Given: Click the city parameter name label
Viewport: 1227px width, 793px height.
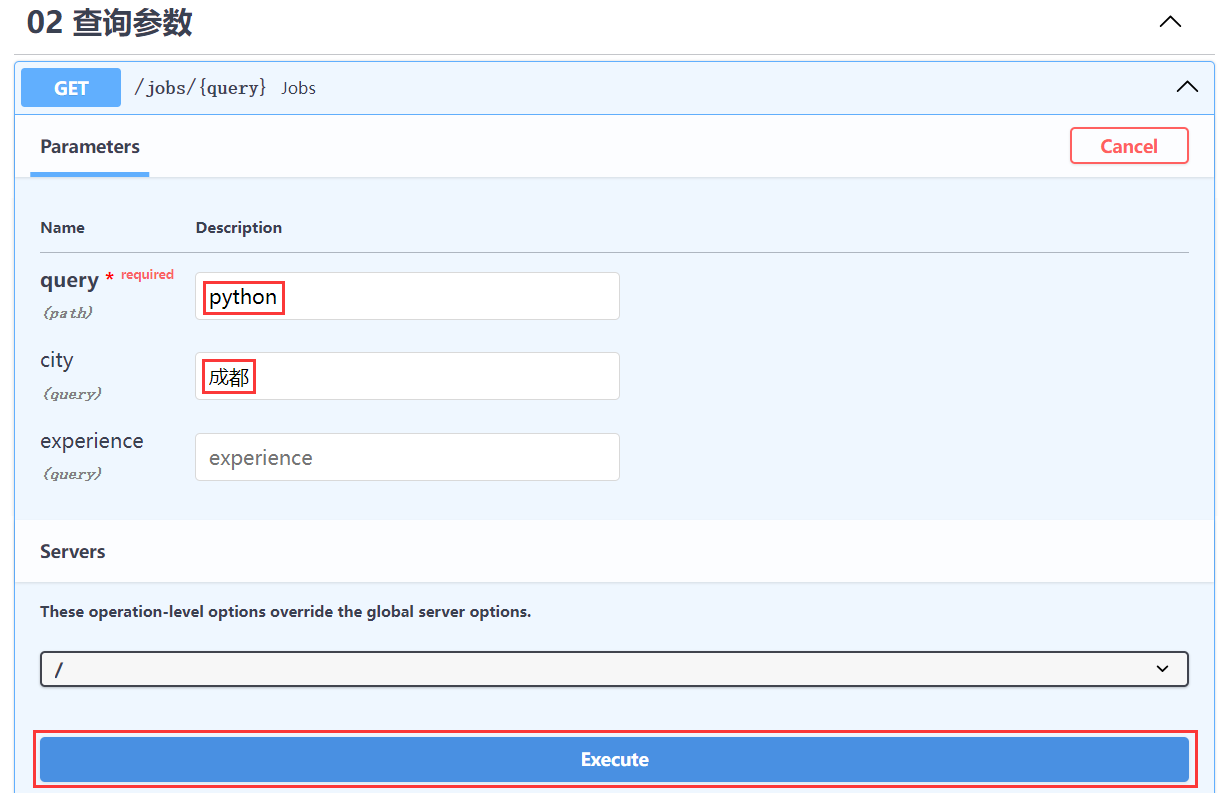Looking at the screenshot, I should [x=57, y=360].
